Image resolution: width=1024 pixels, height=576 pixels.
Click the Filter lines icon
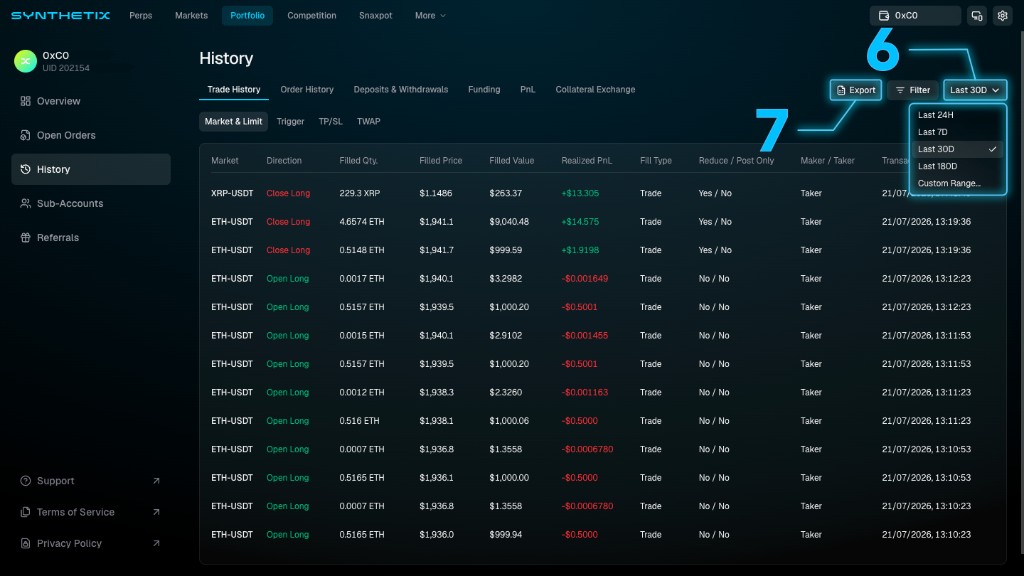coord(900,90)
